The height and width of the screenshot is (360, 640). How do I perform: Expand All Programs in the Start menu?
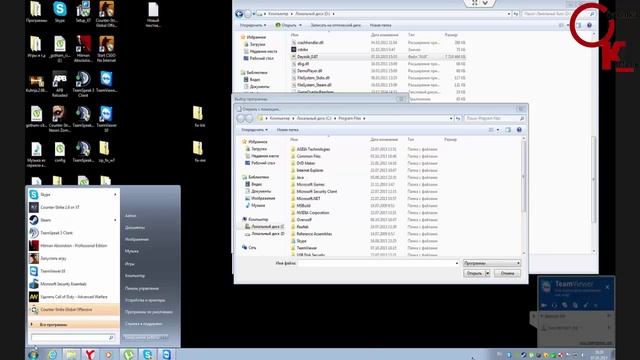click(73, 324)
